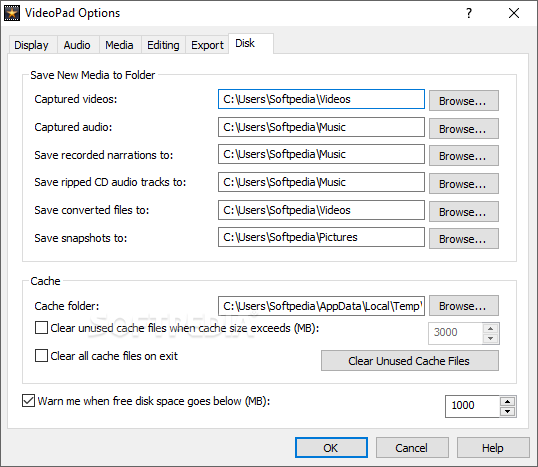
Task: Browse for the Cache folder location
Action: pyautogui.click(x=464, y=305)
